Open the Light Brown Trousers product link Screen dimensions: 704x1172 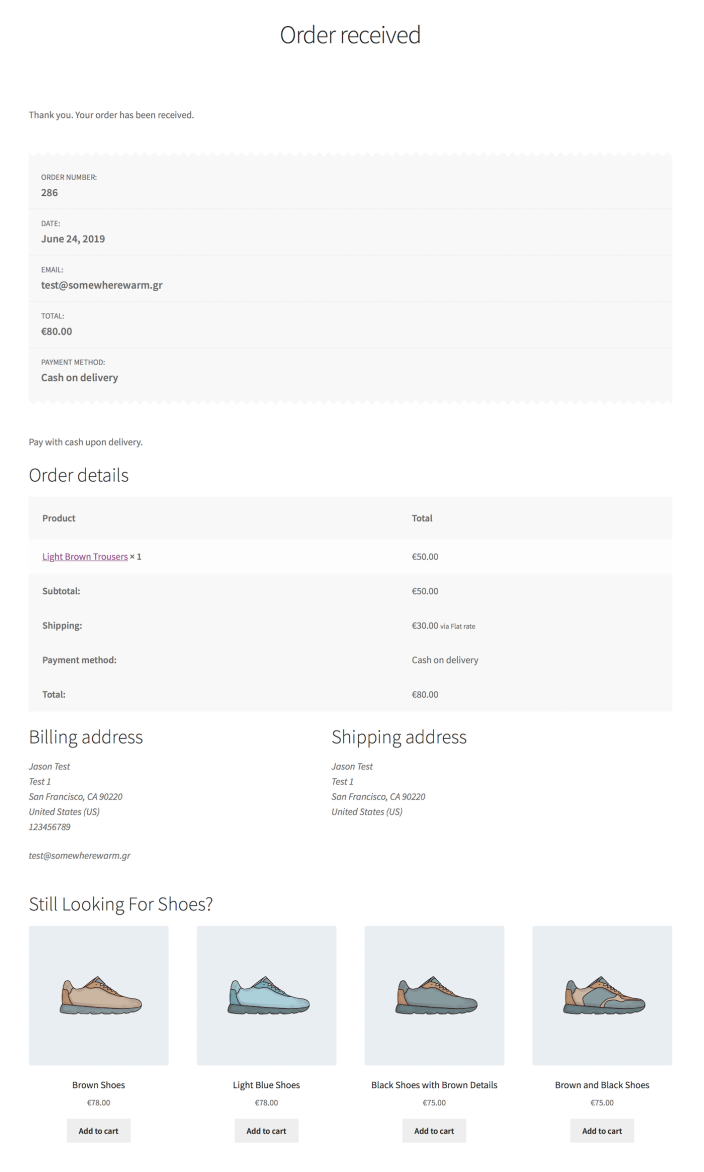tap(85, 557)
